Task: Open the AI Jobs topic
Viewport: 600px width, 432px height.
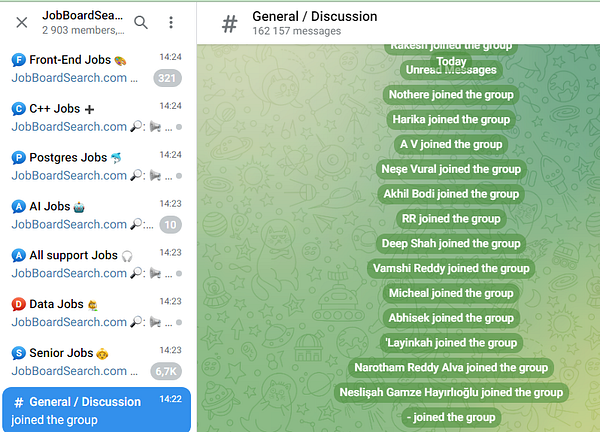Action: click(x=96, y=216)
